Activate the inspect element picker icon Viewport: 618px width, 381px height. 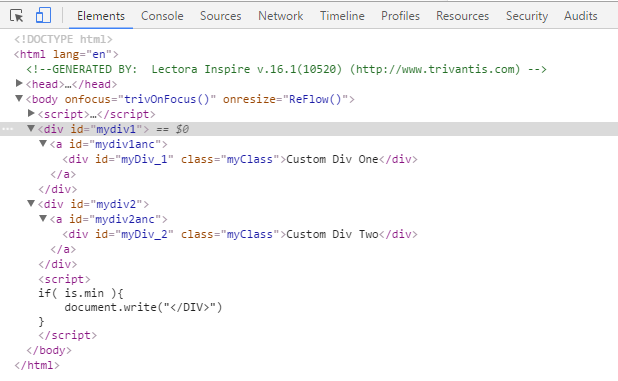pyautogui.click(x=17, y=16)
